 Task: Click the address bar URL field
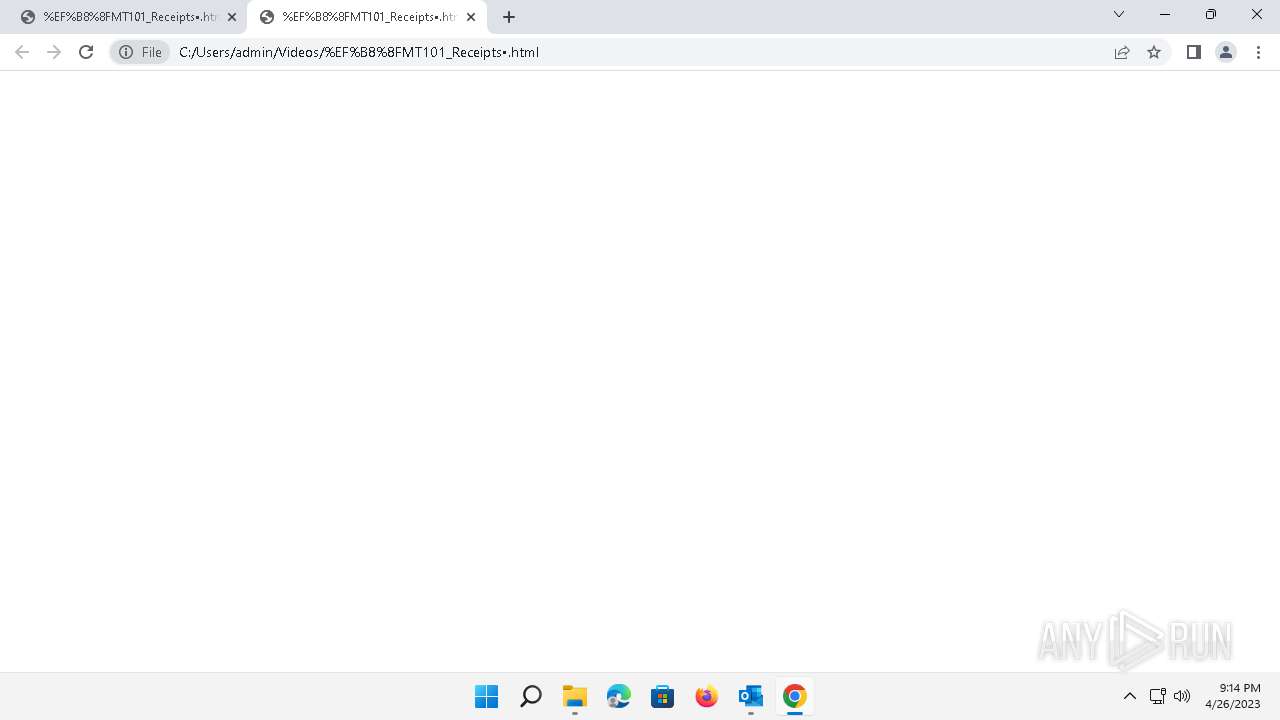[x=640, y=52]
